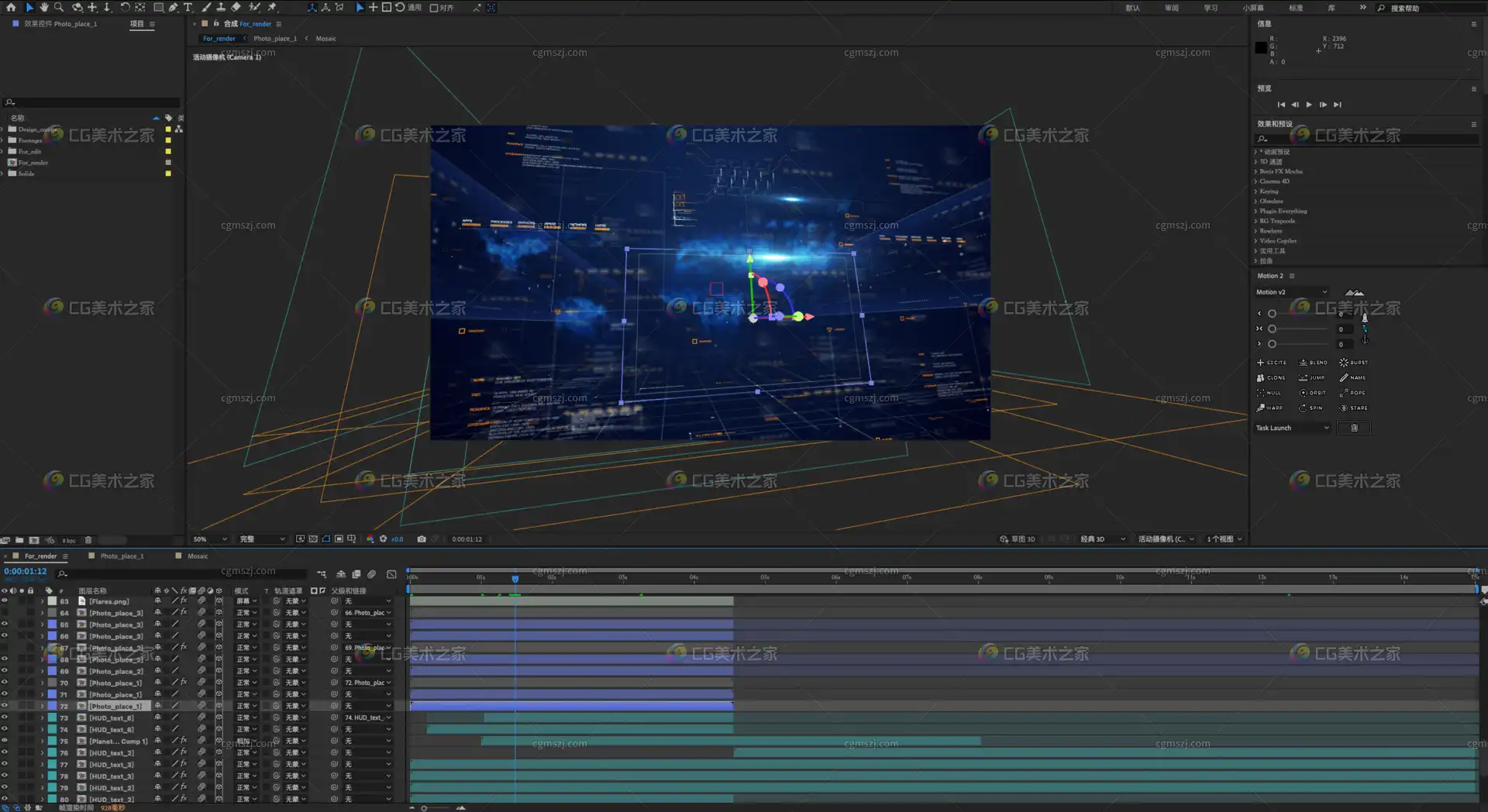Toggle visibility of layer 65 Photo_place_3
The width and height of the screenshot is (1488, 812).
(x=5, y=624)
